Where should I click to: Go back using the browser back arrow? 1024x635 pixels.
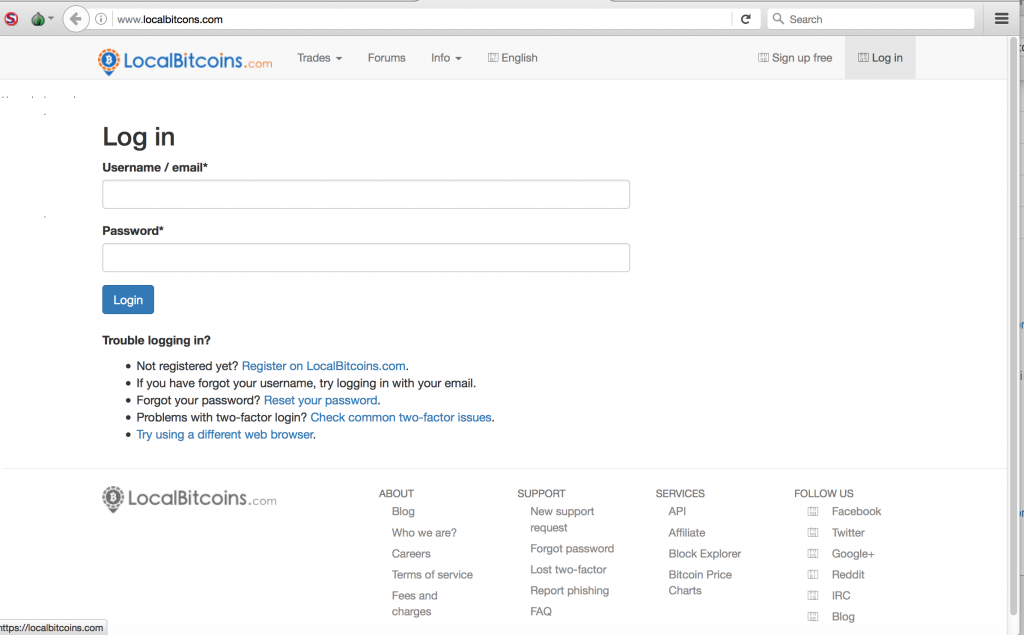tap(76, 19)
